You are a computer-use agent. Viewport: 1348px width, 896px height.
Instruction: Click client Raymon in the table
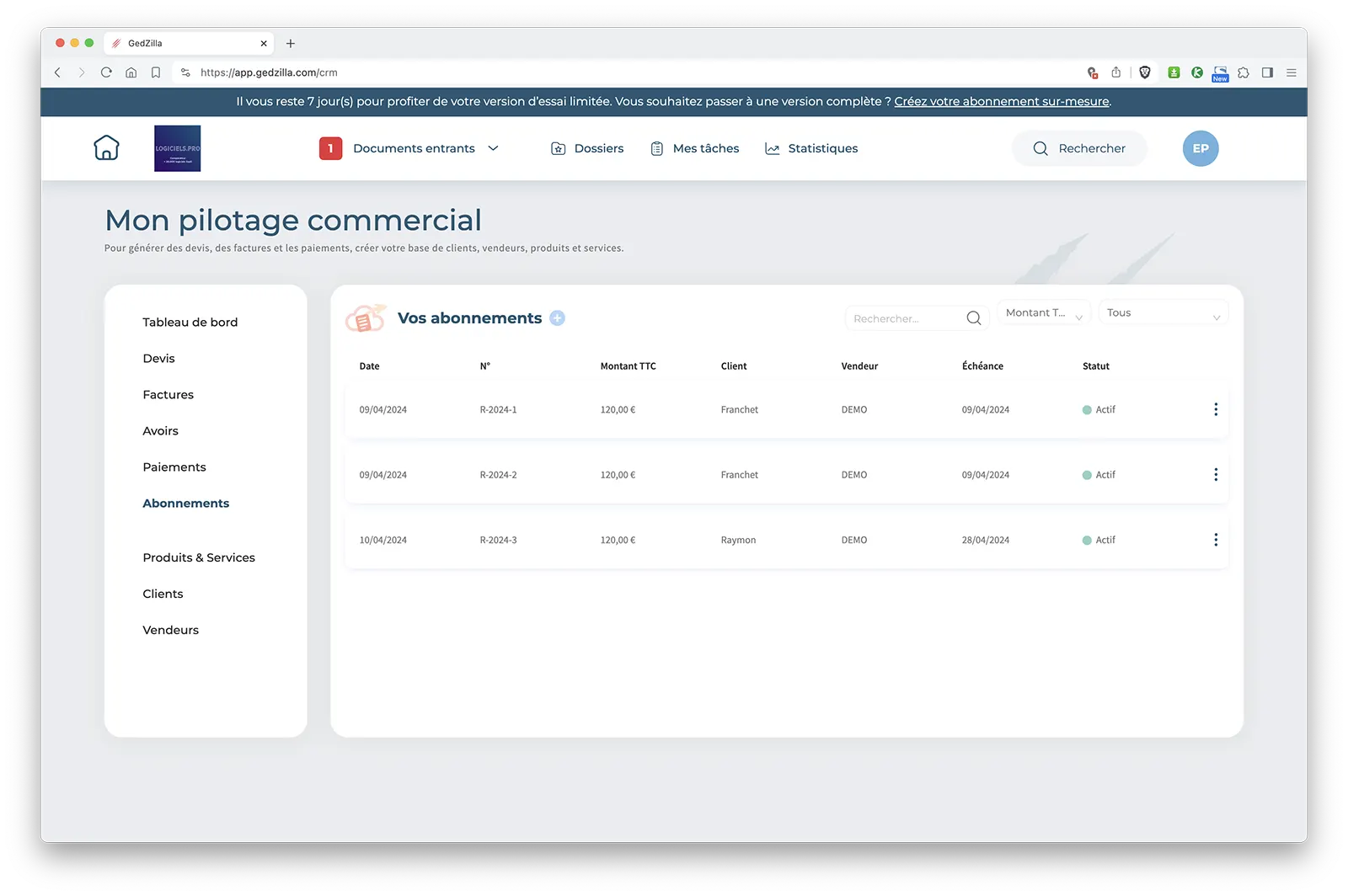[x=738, y=541]
